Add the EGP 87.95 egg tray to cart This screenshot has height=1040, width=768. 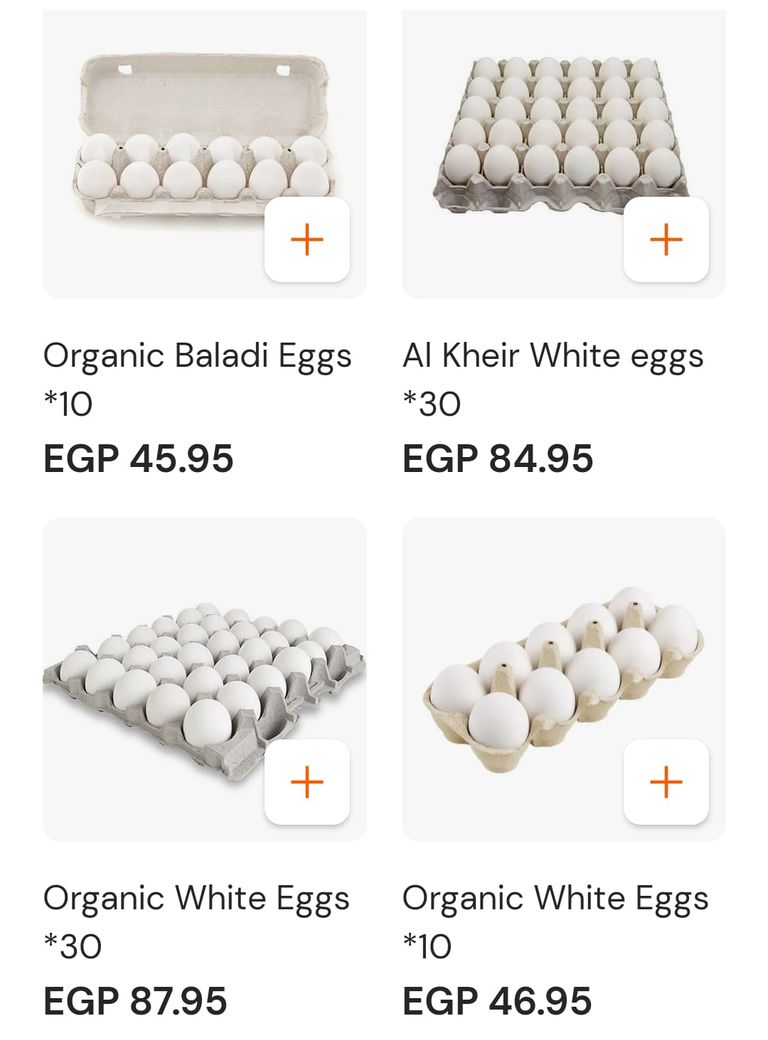pos(307,782)
